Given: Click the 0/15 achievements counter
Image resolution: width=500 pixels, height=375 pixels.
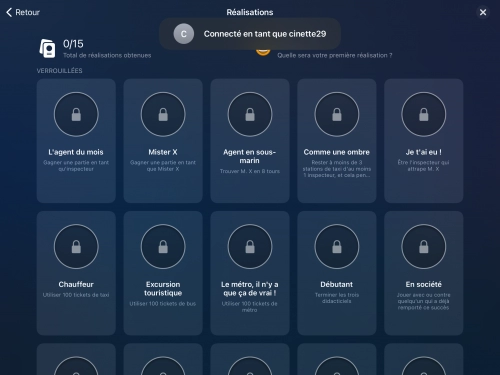Looking at the screenshot, I should point(73,44).
